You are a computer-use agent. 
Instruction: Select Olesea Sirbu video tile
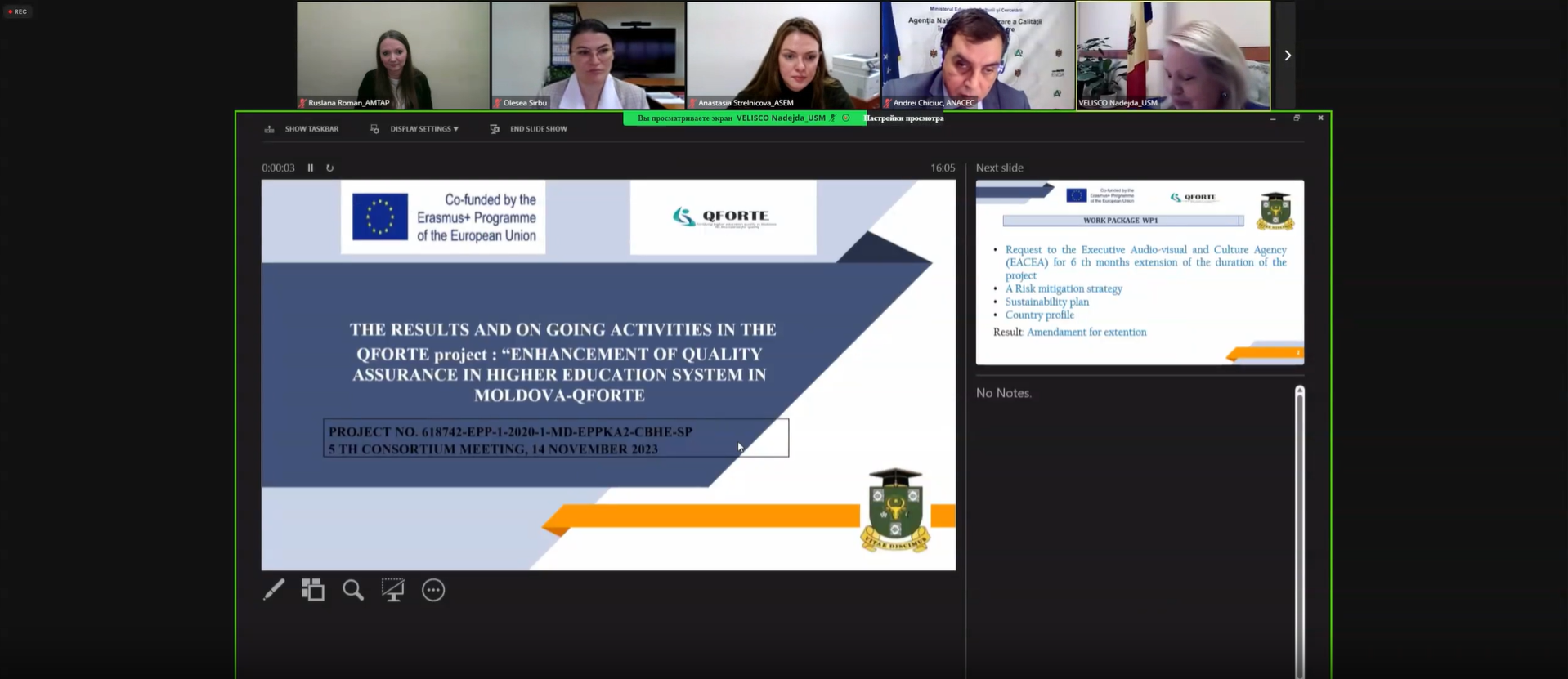pyautogui.click(x=588, y=55)
